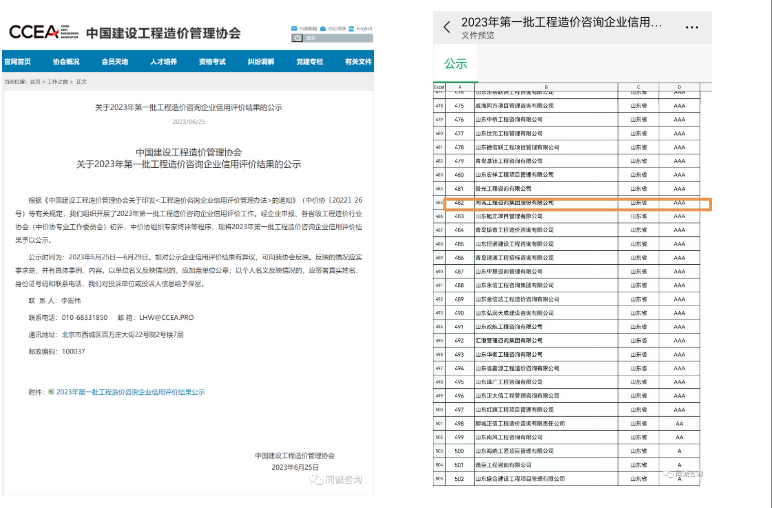Click the CCEA logo
773x508 pixels.
point(43,33)
